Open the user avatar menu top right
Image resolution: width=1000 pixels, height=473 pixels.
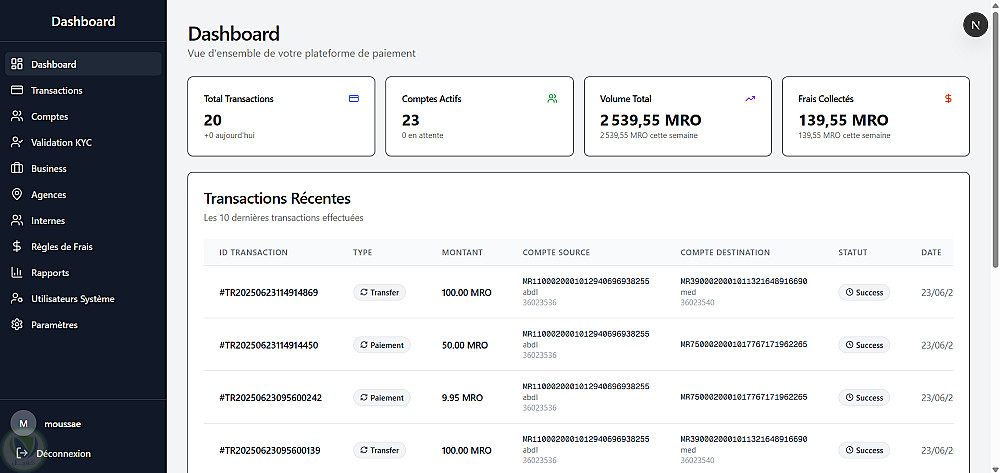[x=975, y=26]
